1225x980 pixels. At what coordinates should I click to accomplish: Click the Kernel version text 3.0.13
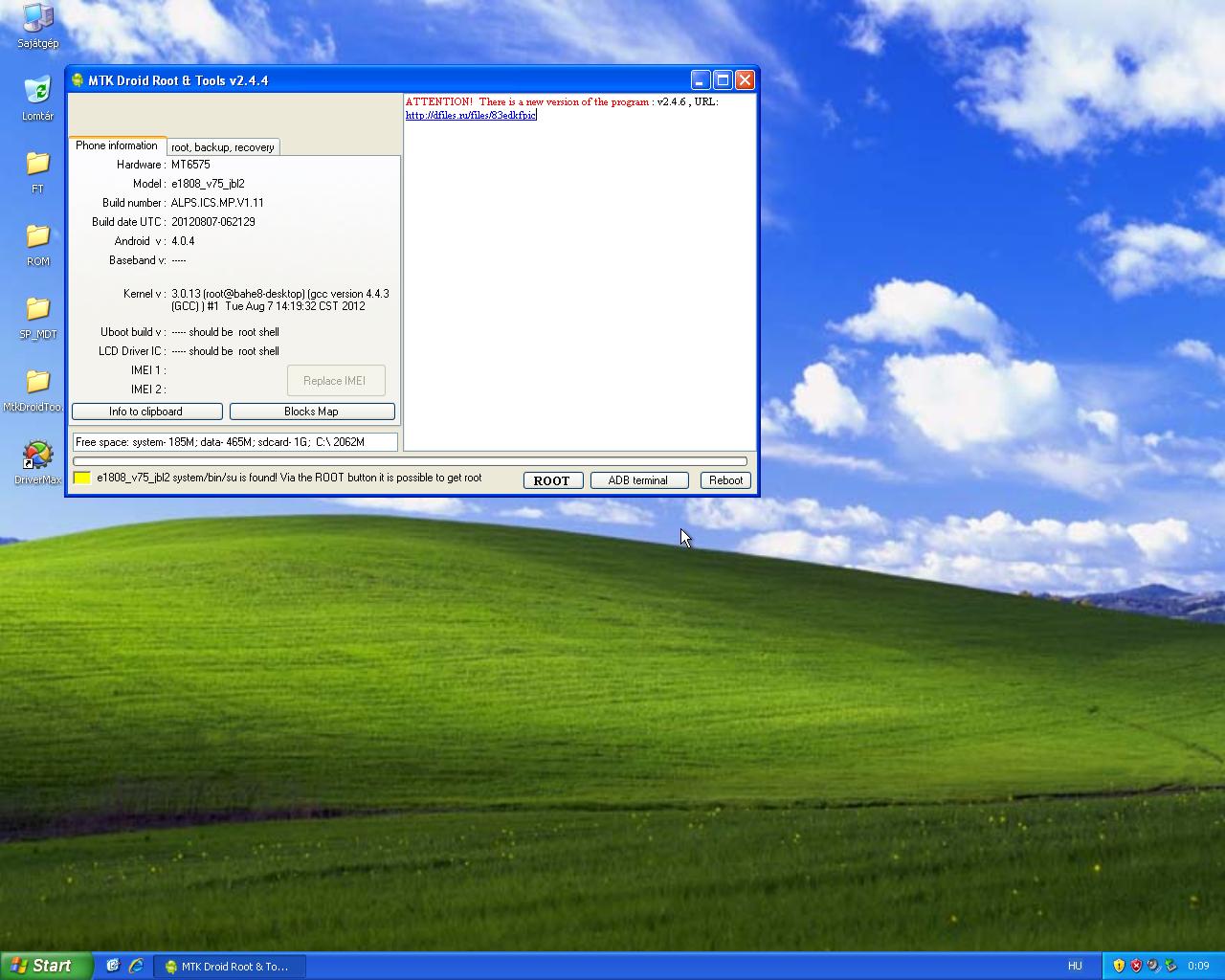coord(280,301)
